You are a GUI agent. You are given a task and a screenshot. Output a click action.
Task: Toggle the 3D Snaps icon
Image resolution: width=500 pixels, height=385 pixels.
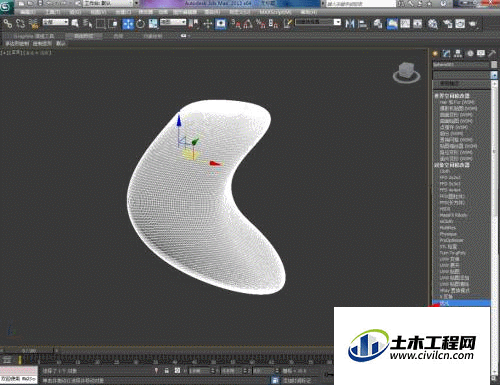pyautogui.click(x=236, y=24)
